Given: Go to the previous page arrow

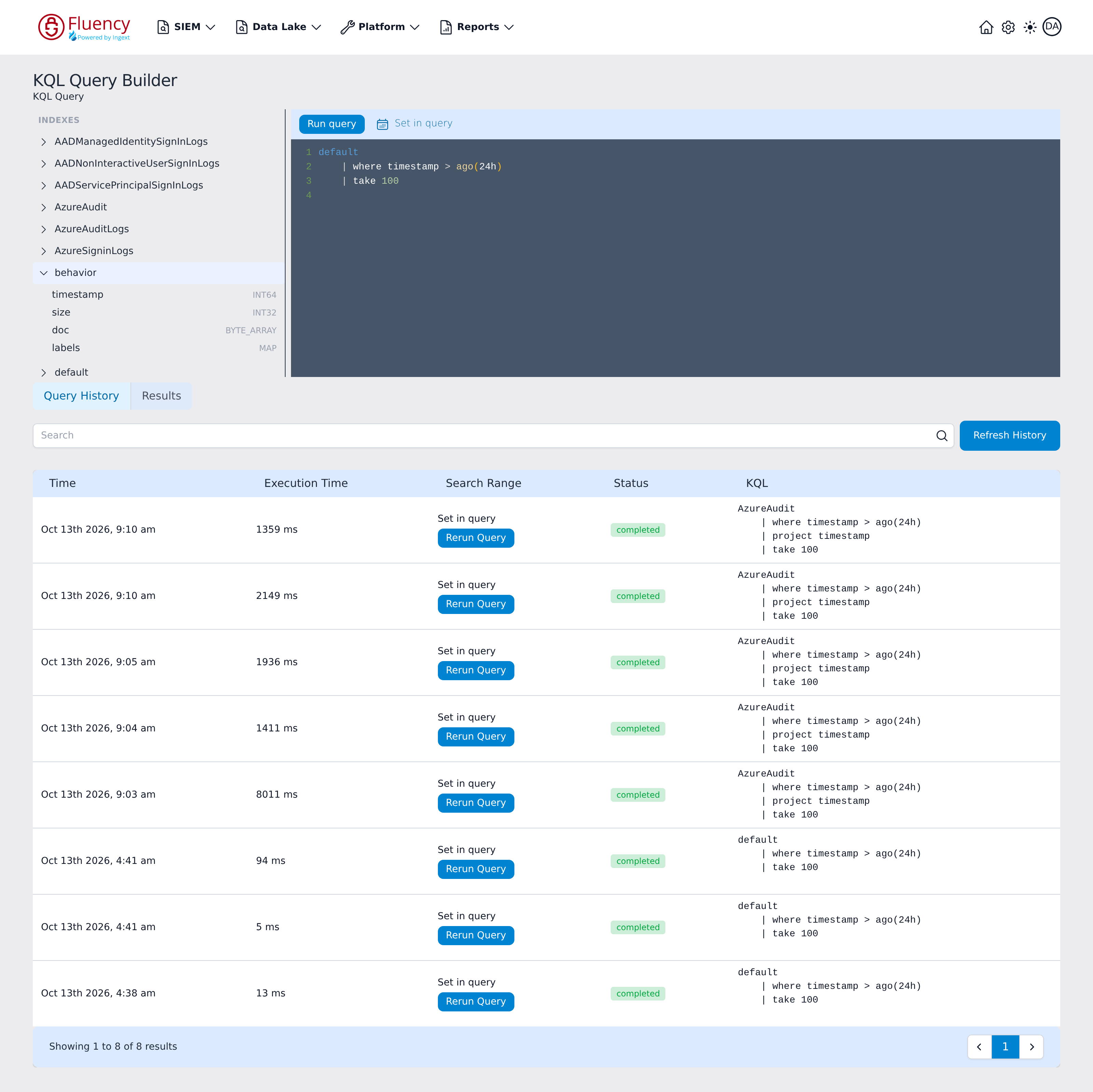Looking at the screenshot, I should [x=979, y=1047].
